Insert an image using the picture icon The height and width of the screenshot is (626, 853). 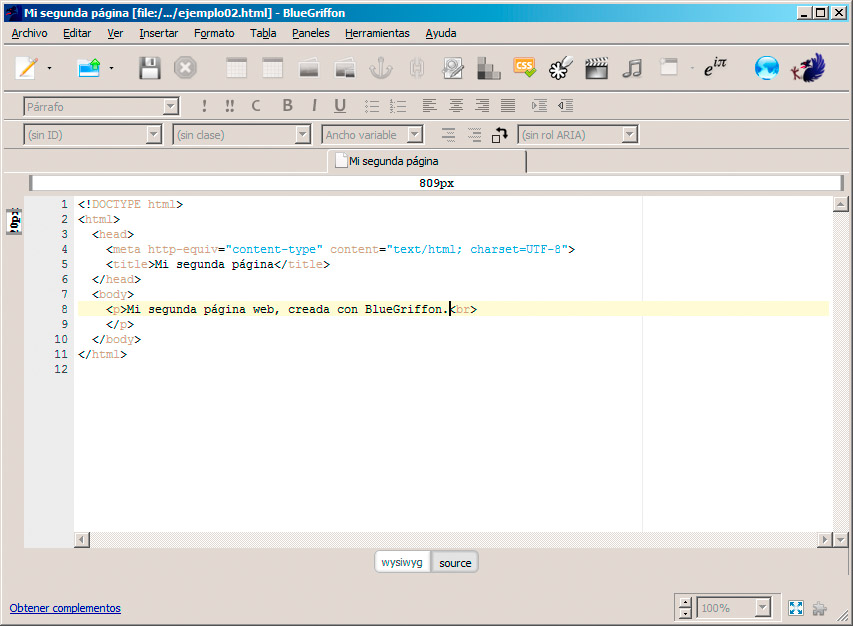coord(308,69)
